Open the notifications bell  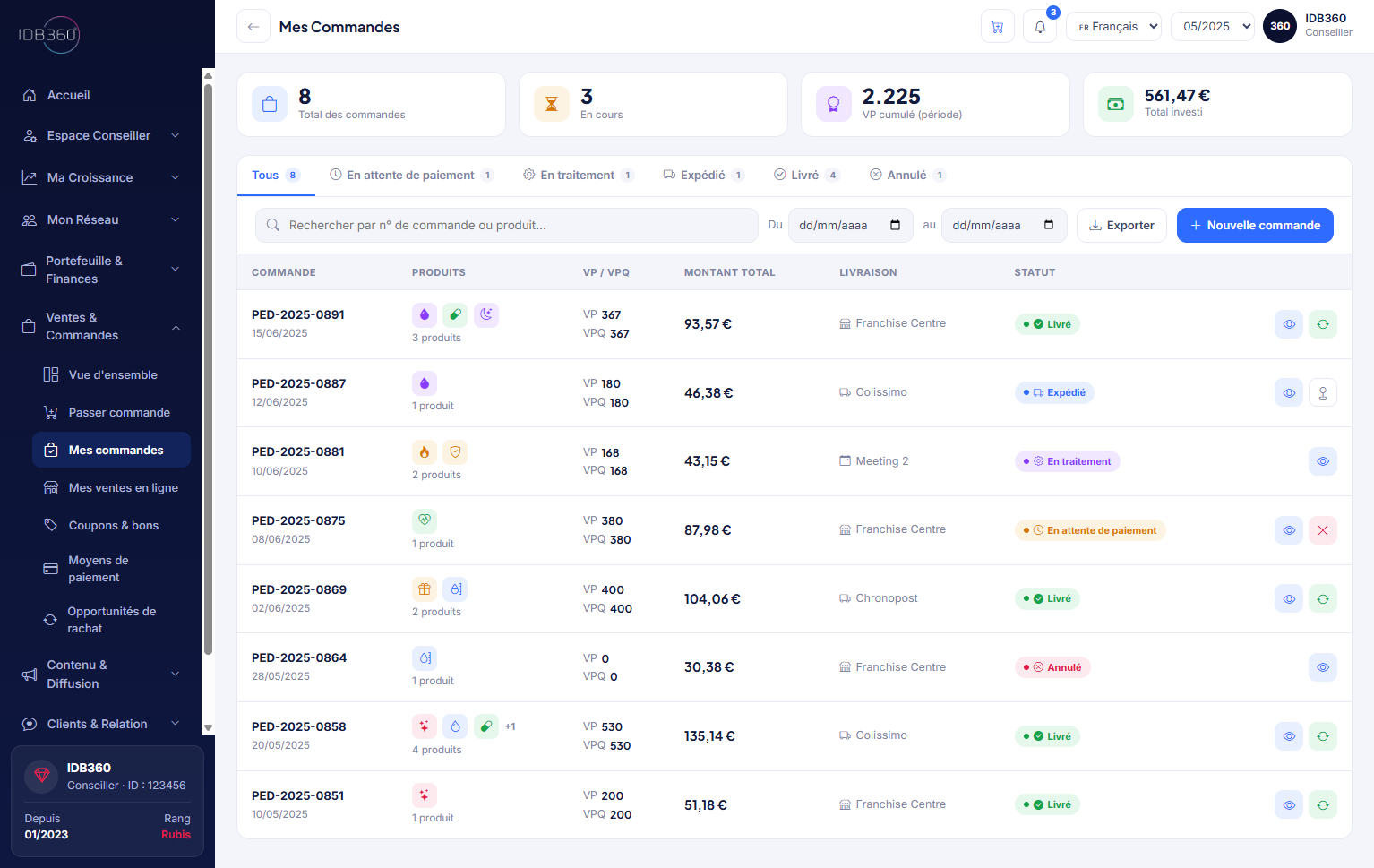coord(1040,27)
